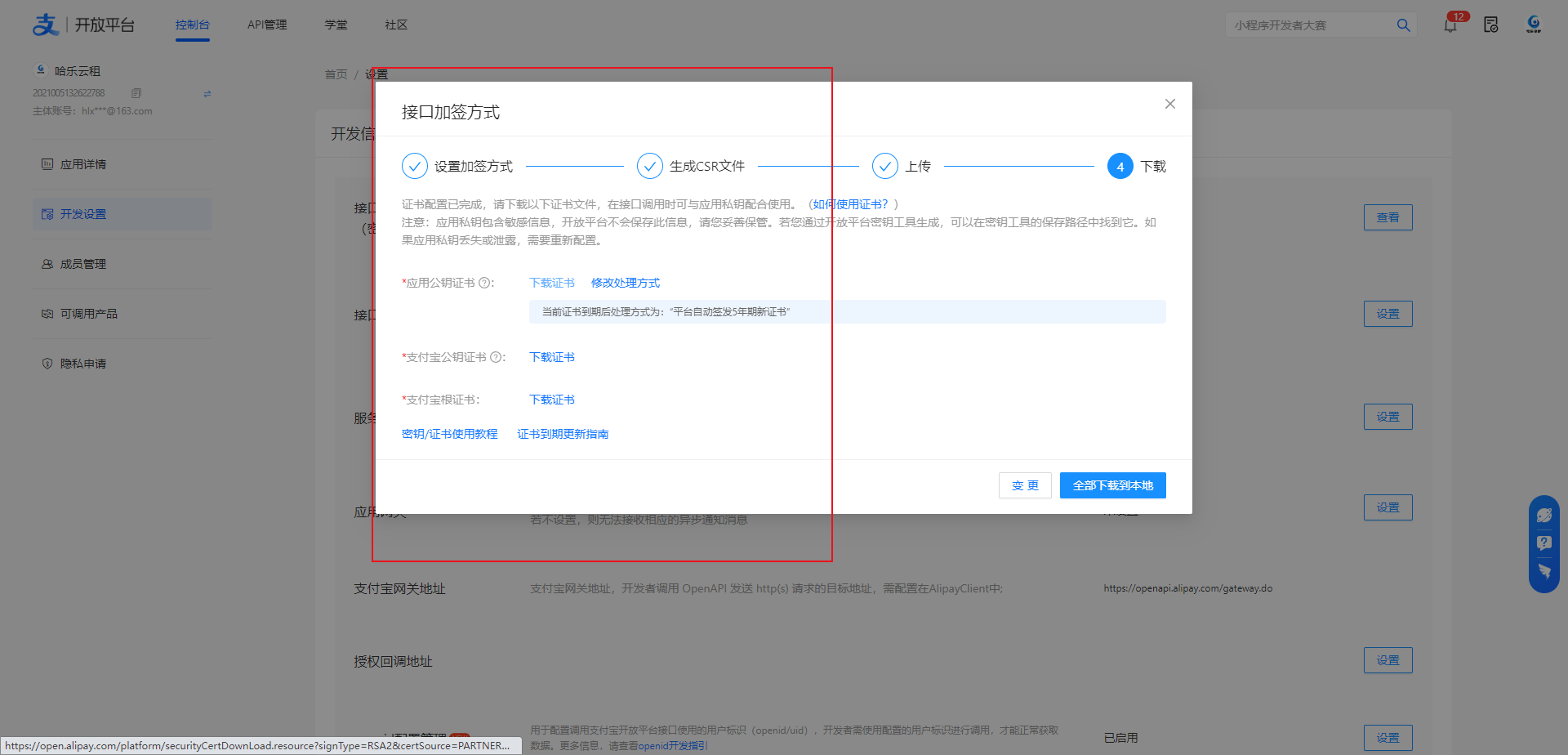Open the 学堂 menu
This screenshot has height=755, width=1568.
pyautogui.click(x=336, y=25)
